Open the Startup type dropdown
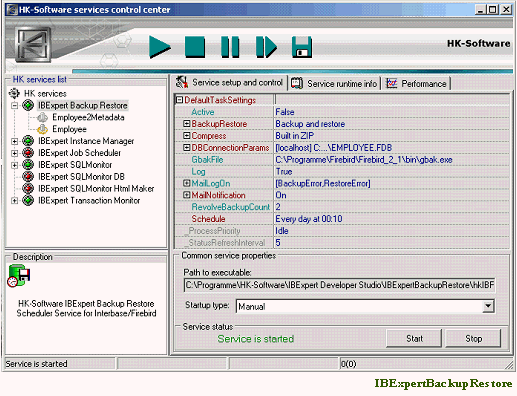Image resolution: width=517 pixels, height=396 pixels. click(x=488, y=306)
